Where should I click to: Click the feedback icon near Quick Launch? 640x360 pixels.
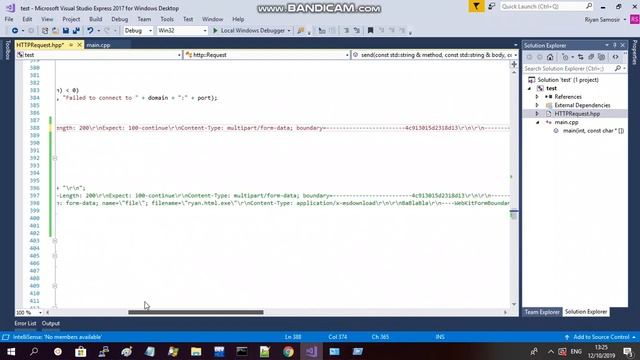click(492, 6)
